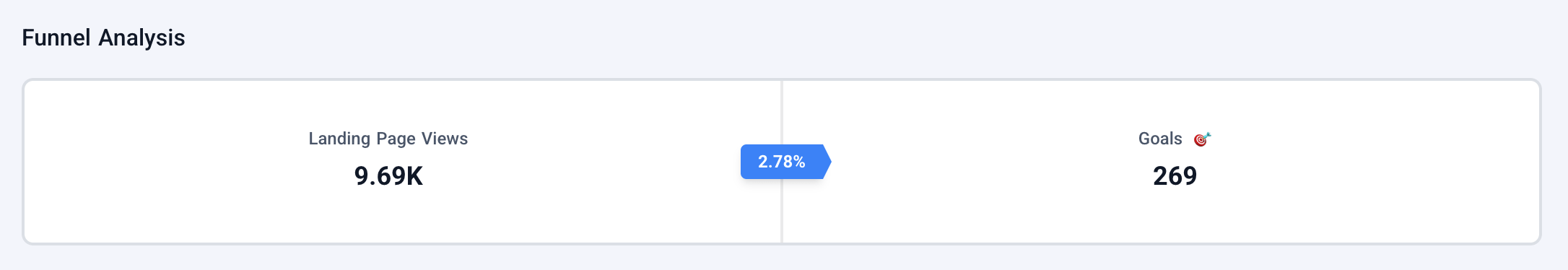Click the Funnel Analysis heading
Image resolution: width=1568 pixels, height=270 pixels.
tap(103, 38)
